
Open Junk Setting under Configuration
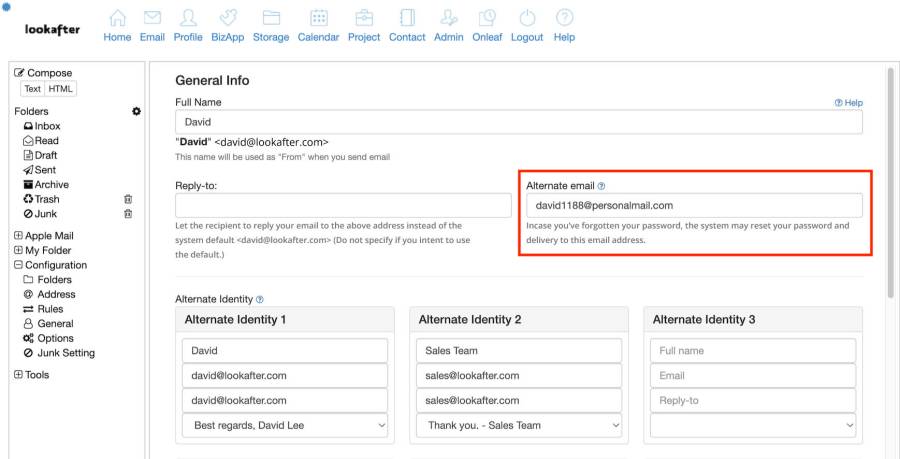point(66,353)
